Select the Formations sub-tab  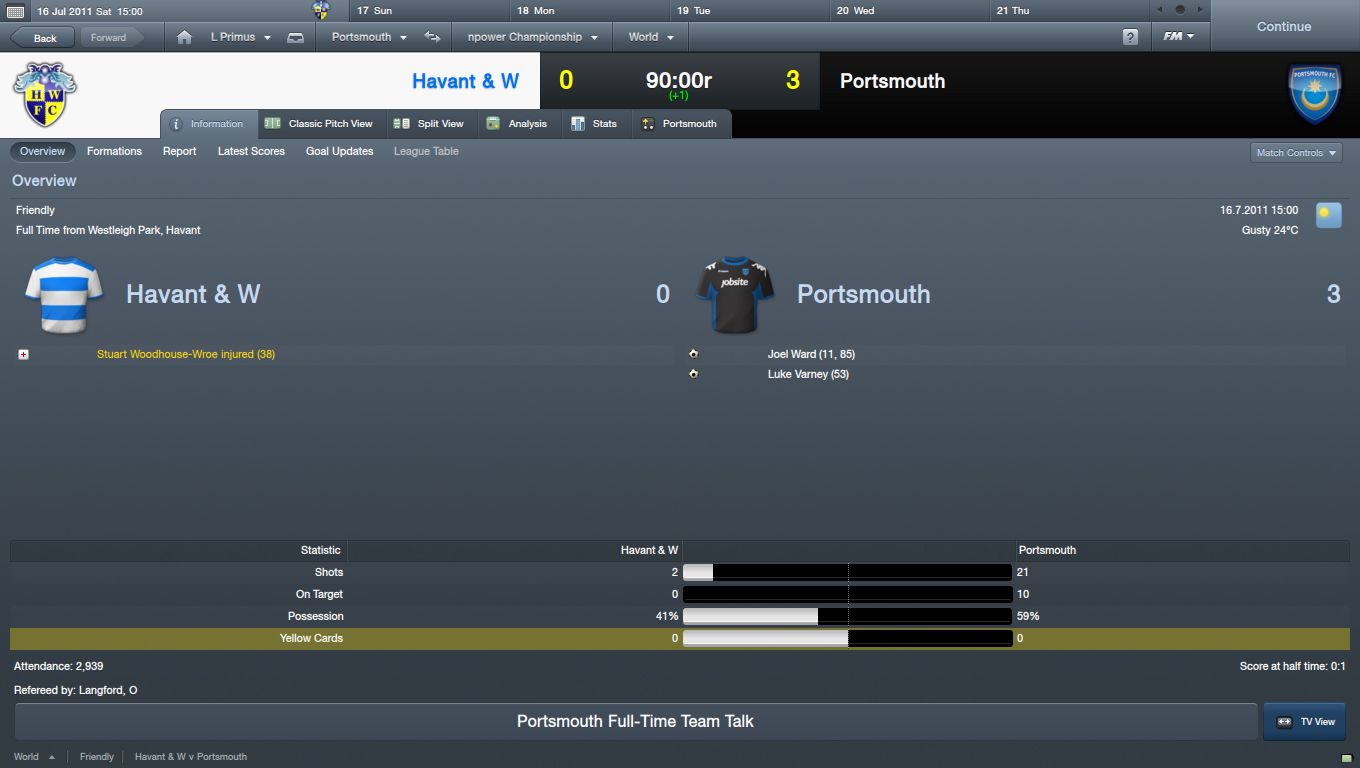pyautogui.click(x=114, y=151)
